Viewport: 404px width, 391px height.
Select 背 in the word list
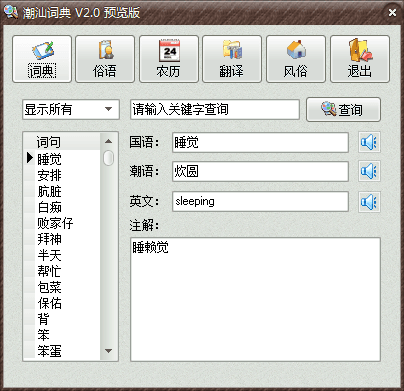click(x=67, y=319)
